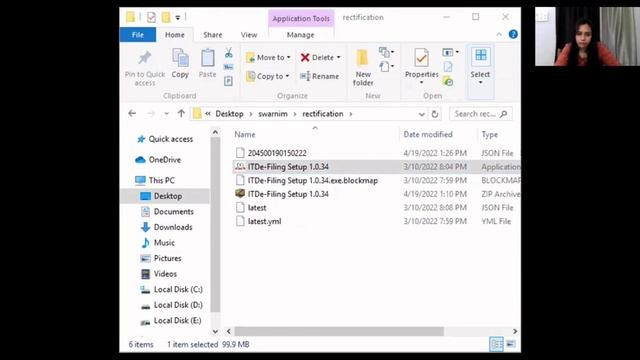The image size is (640, 360).
Task: Create a New folder
Action: tap(363, 67)
